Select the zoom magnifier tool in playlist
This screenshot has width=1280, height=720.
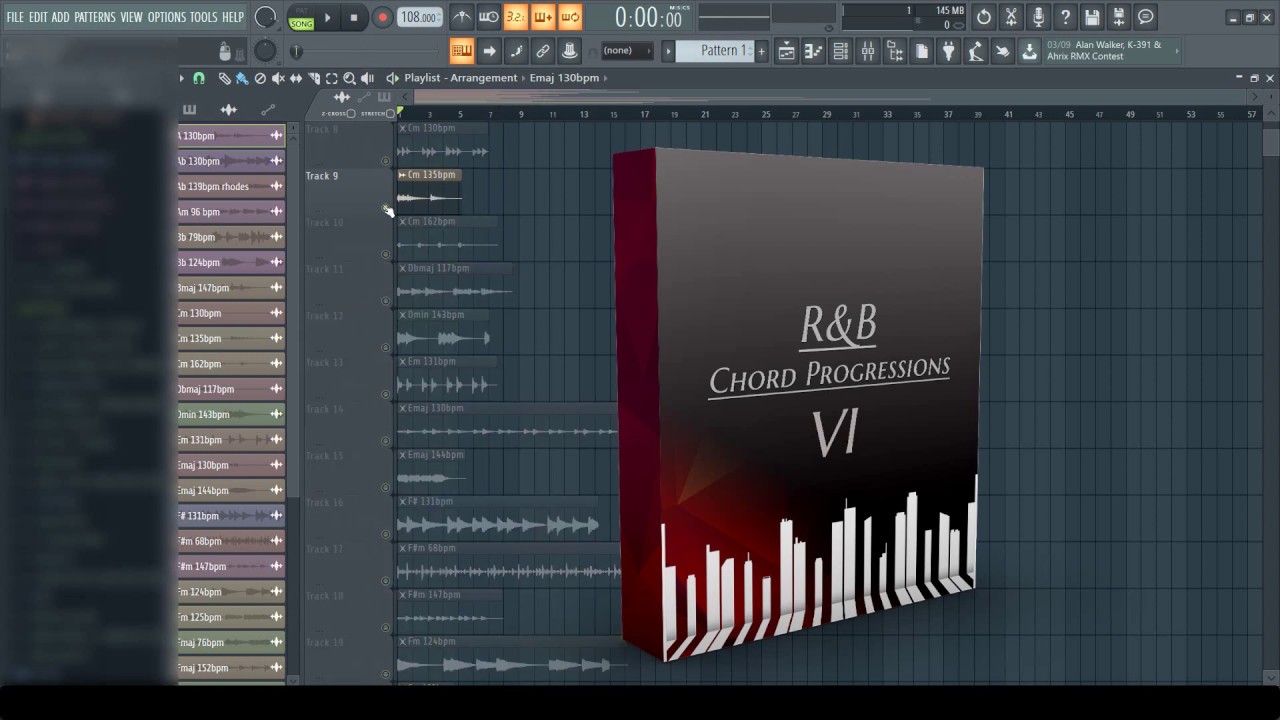click(x=349, y=78)
